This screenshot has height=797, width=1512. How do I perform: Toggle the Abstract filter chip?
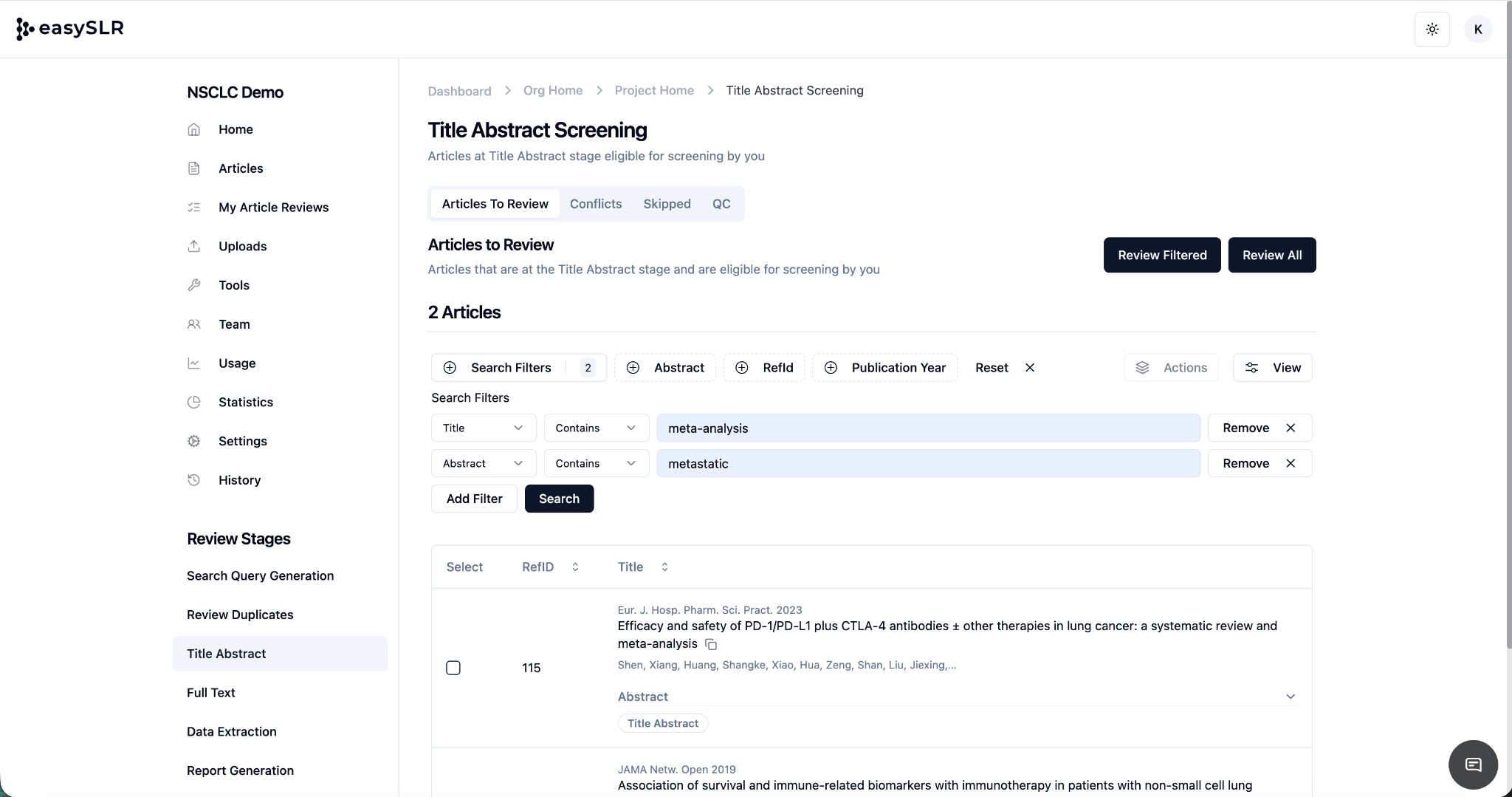(664, 368)
